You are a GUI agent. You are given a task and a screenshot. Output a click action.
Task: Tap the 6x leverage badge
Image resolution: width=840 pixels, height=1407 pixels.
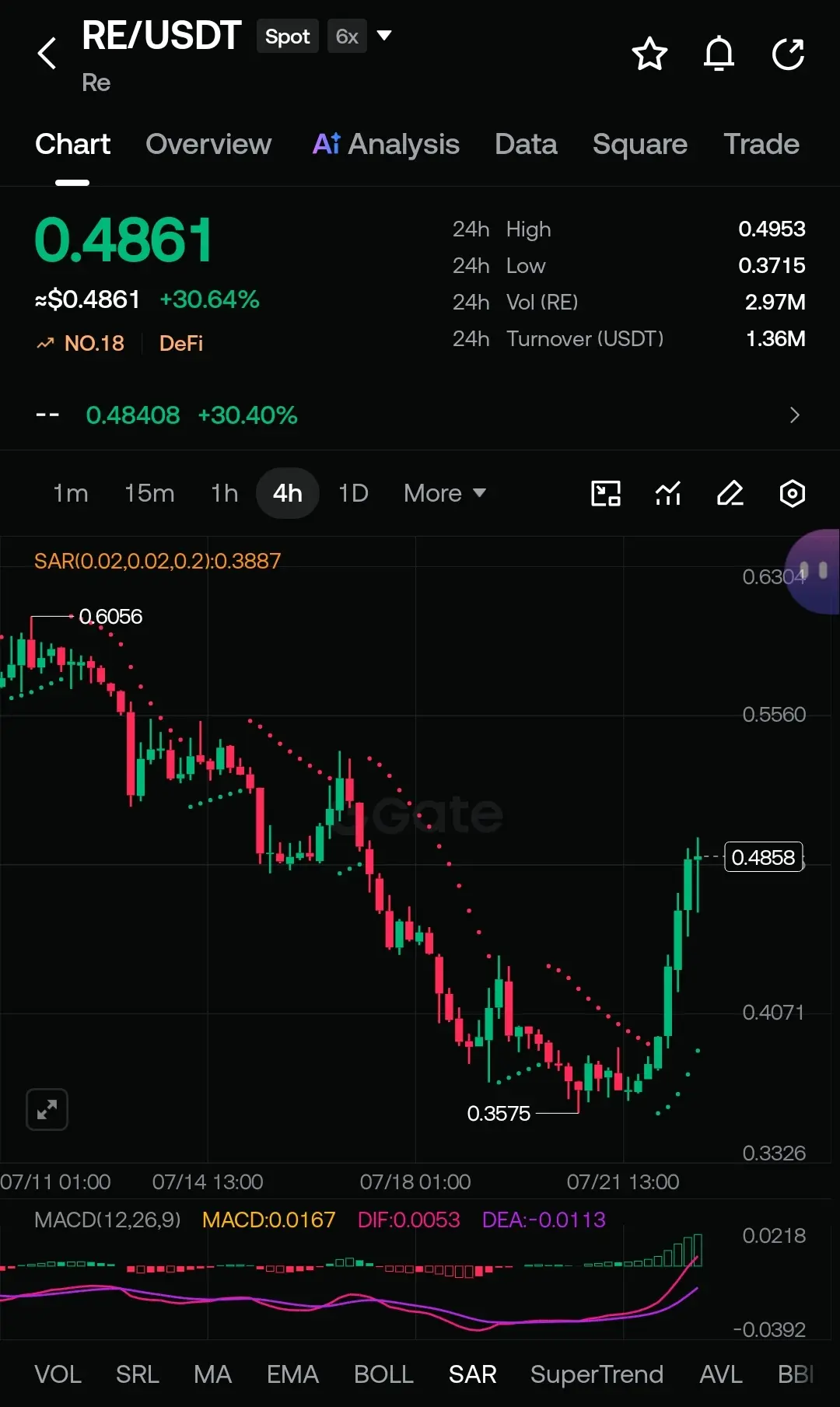tap(347, 37)
